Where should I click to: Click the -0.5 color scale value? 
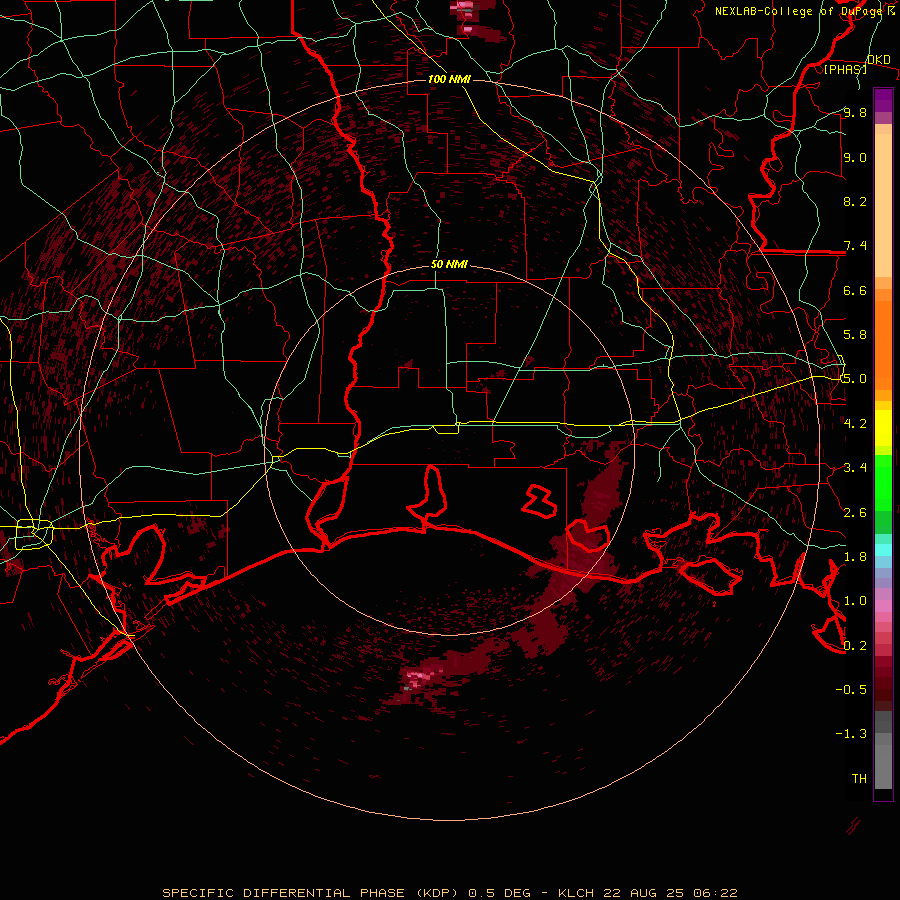(x=851, y=690)
